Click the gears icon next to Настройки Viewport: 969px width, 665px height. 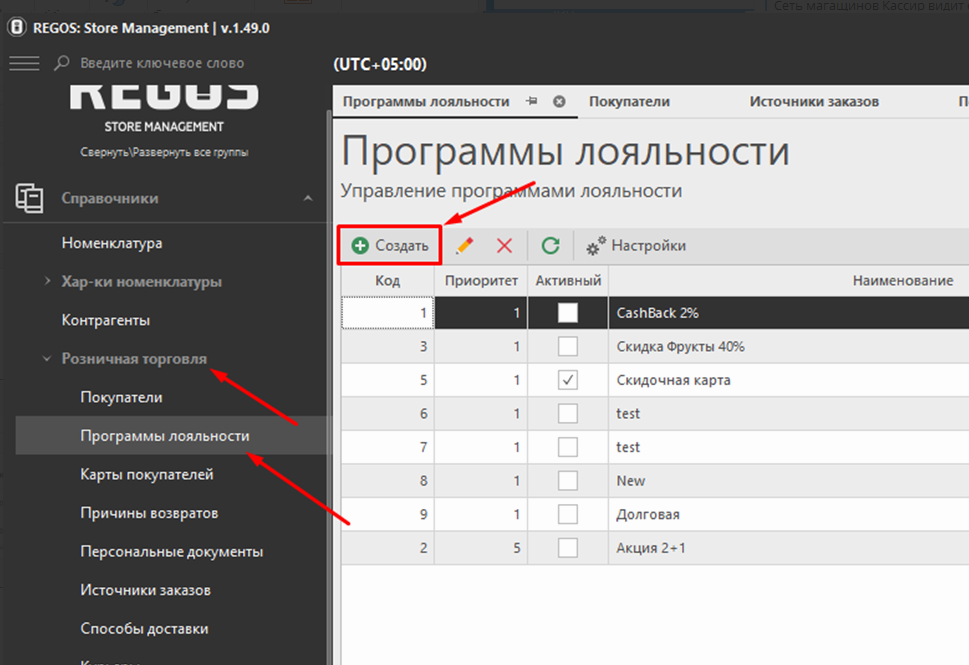(x=596, y=245)
